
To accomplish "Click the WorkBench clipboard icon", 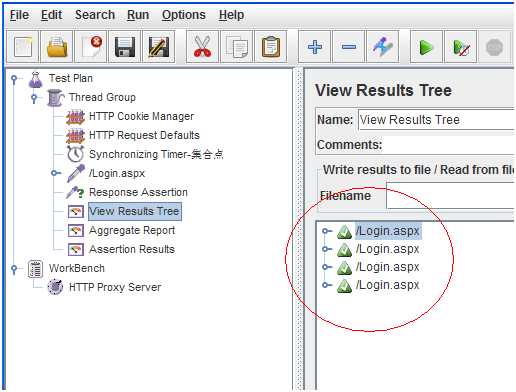I will coord(35,269).
